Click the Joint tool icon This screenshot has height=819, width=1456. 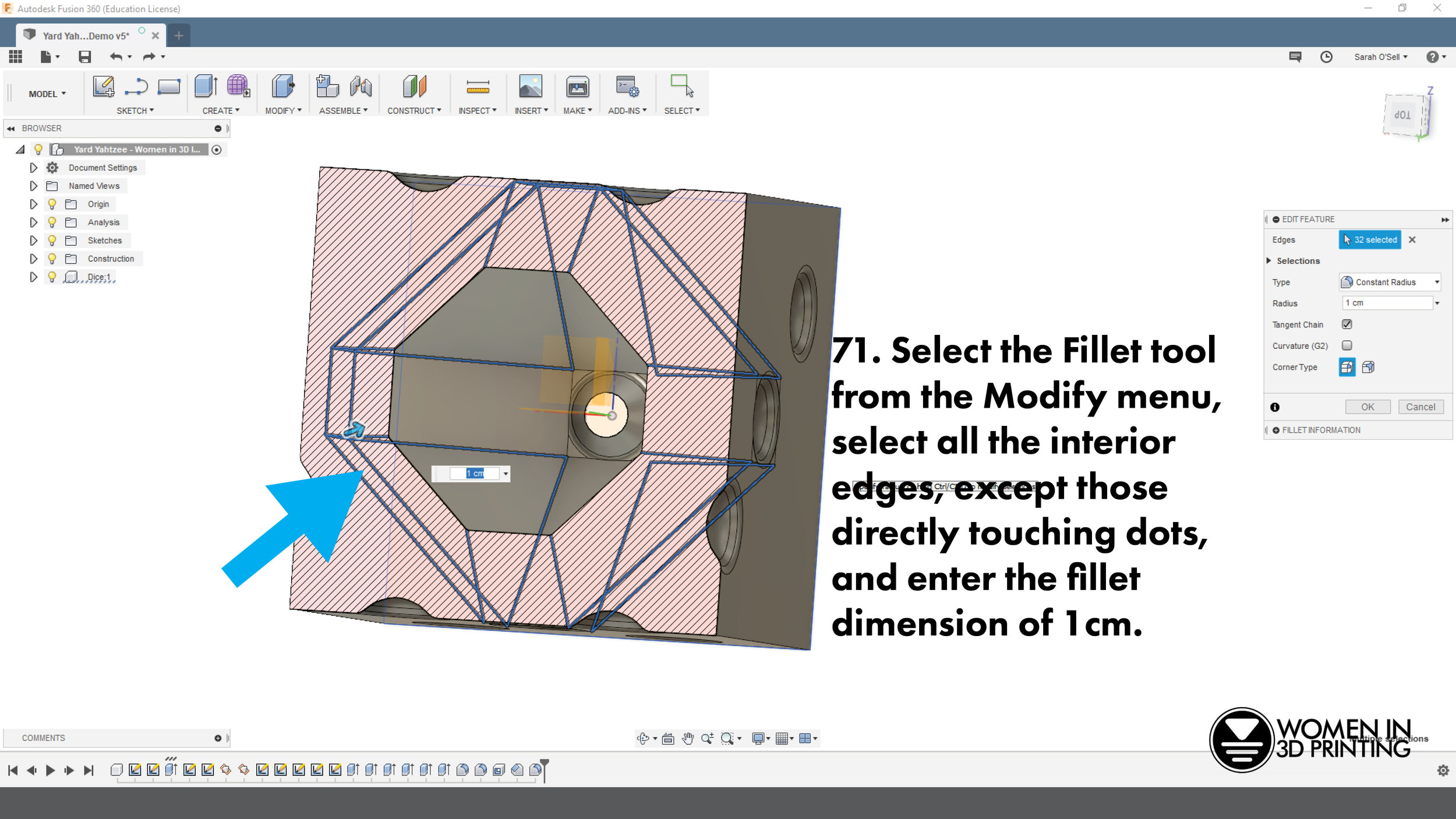pyautogui.click(x=361, y=86)
